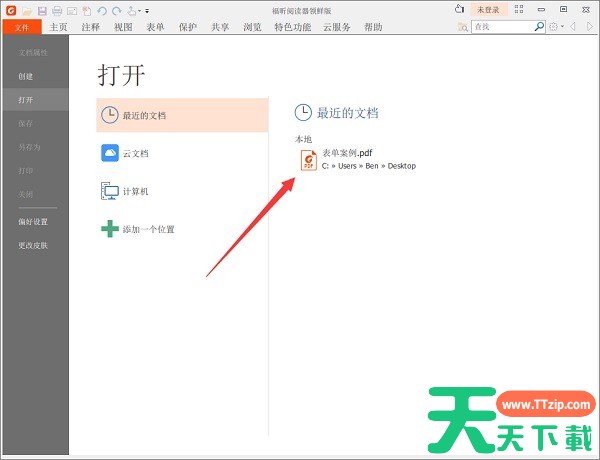Image resolution: width=600 pixels, height=460 pixels.
Task: Open the 云服务 ribbon tab
Action: click(x=336, y=27)
